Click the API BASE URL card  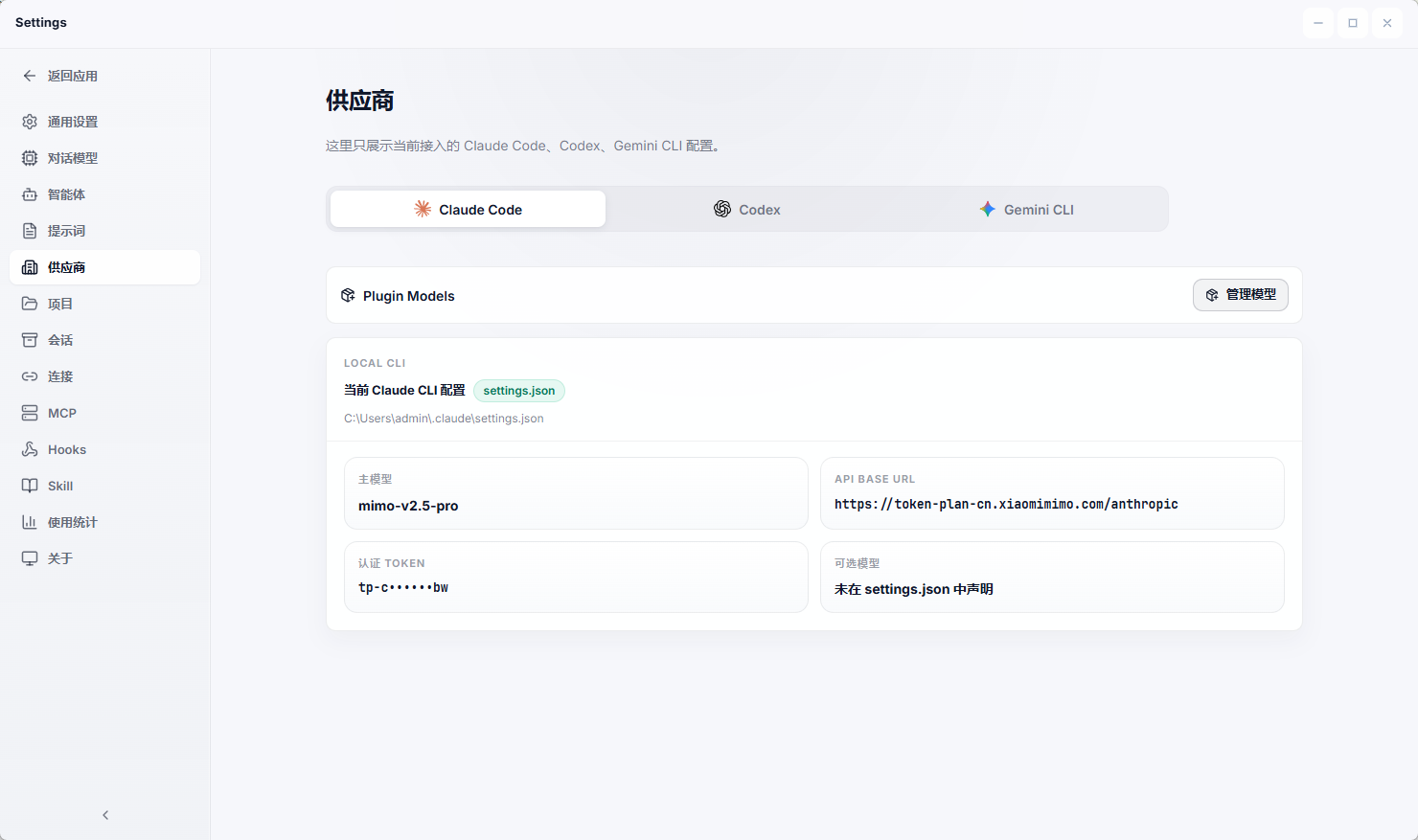coord(1052,493)
